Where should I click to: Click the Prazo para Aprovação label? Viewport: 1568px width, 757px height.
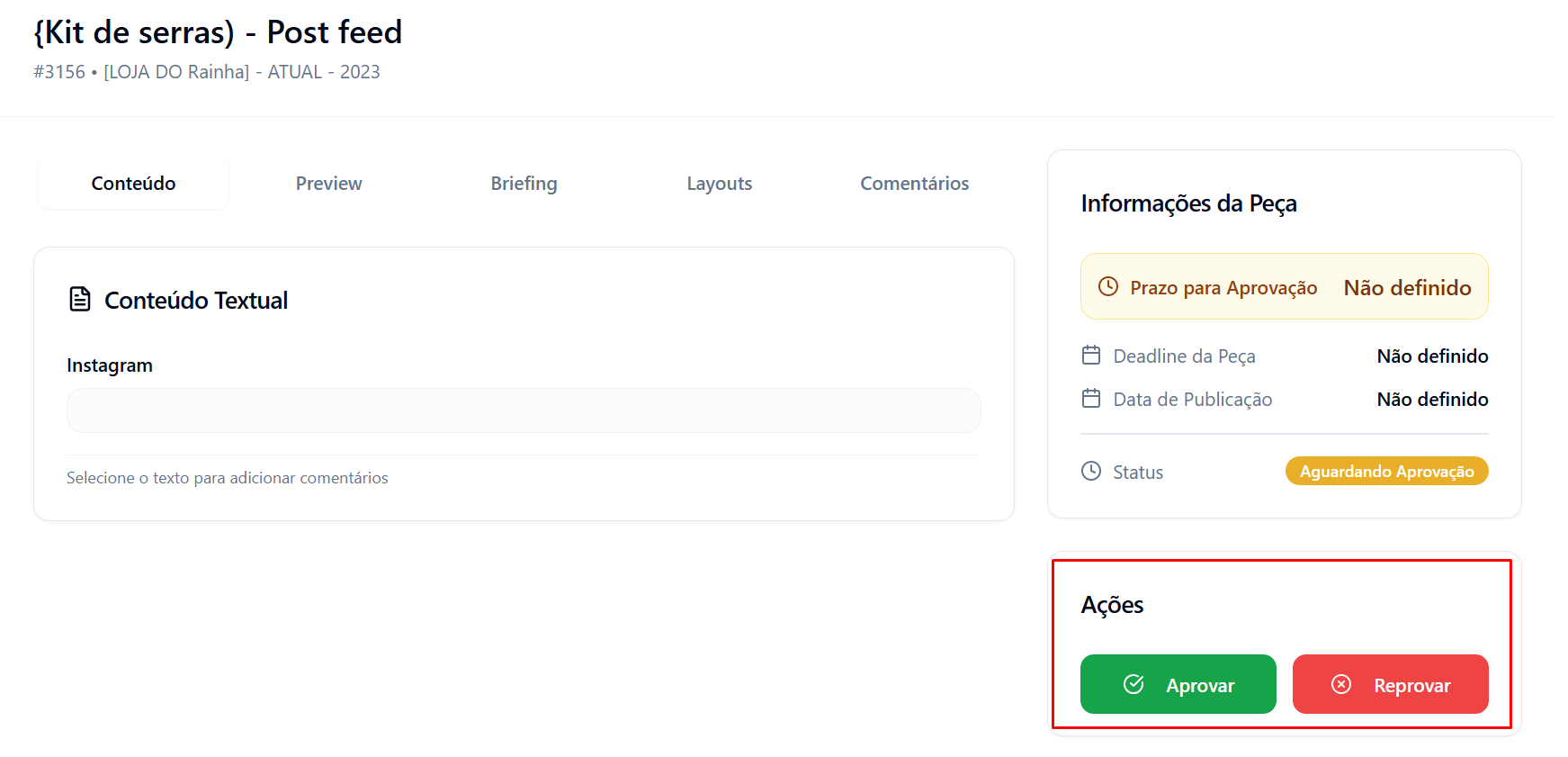click(1223, 288)
